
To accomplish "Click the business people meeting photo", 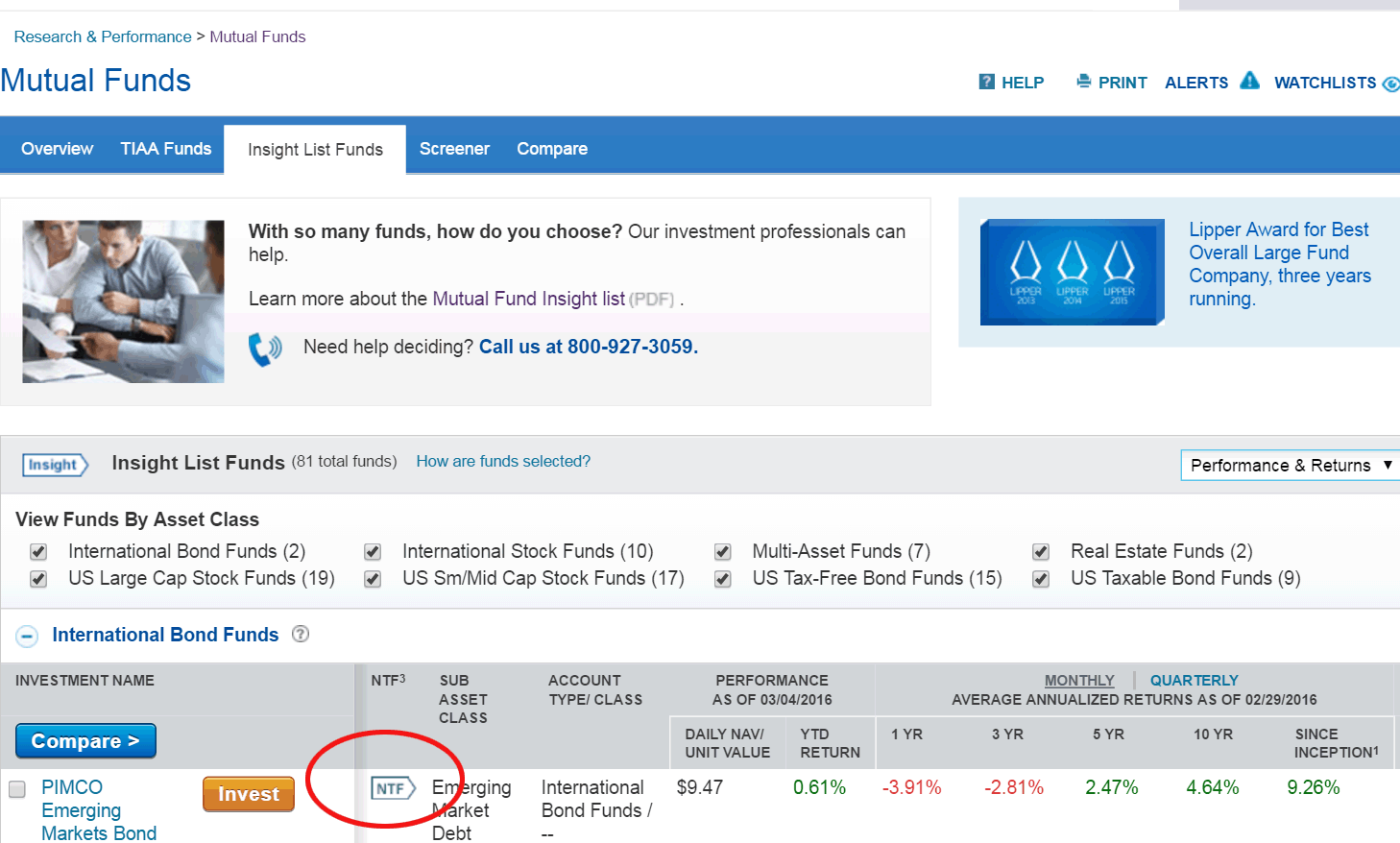I will (124, 301).
